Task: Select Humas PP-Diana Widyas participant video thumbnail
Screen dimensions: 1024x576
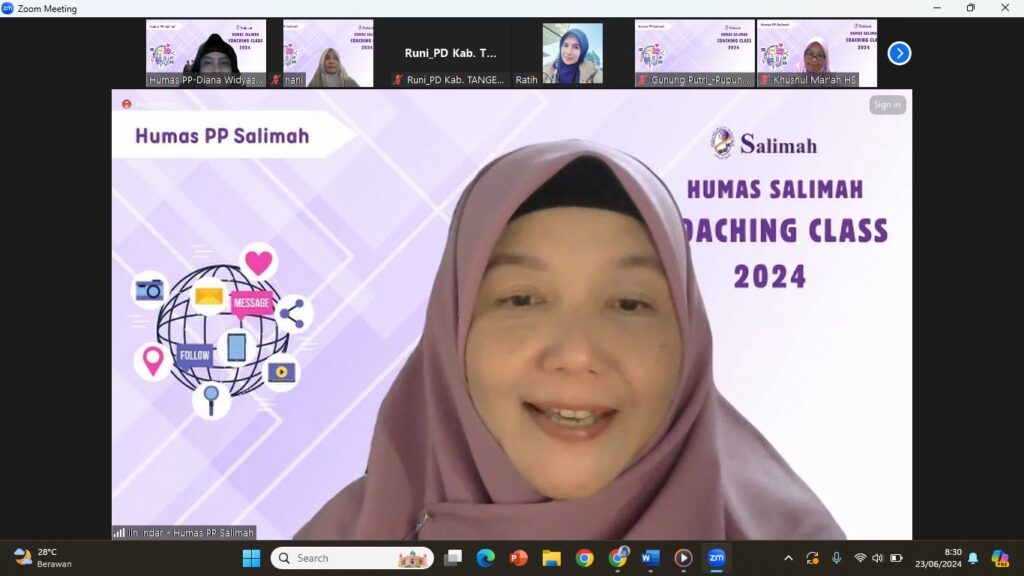Action: tap(206, 53)
